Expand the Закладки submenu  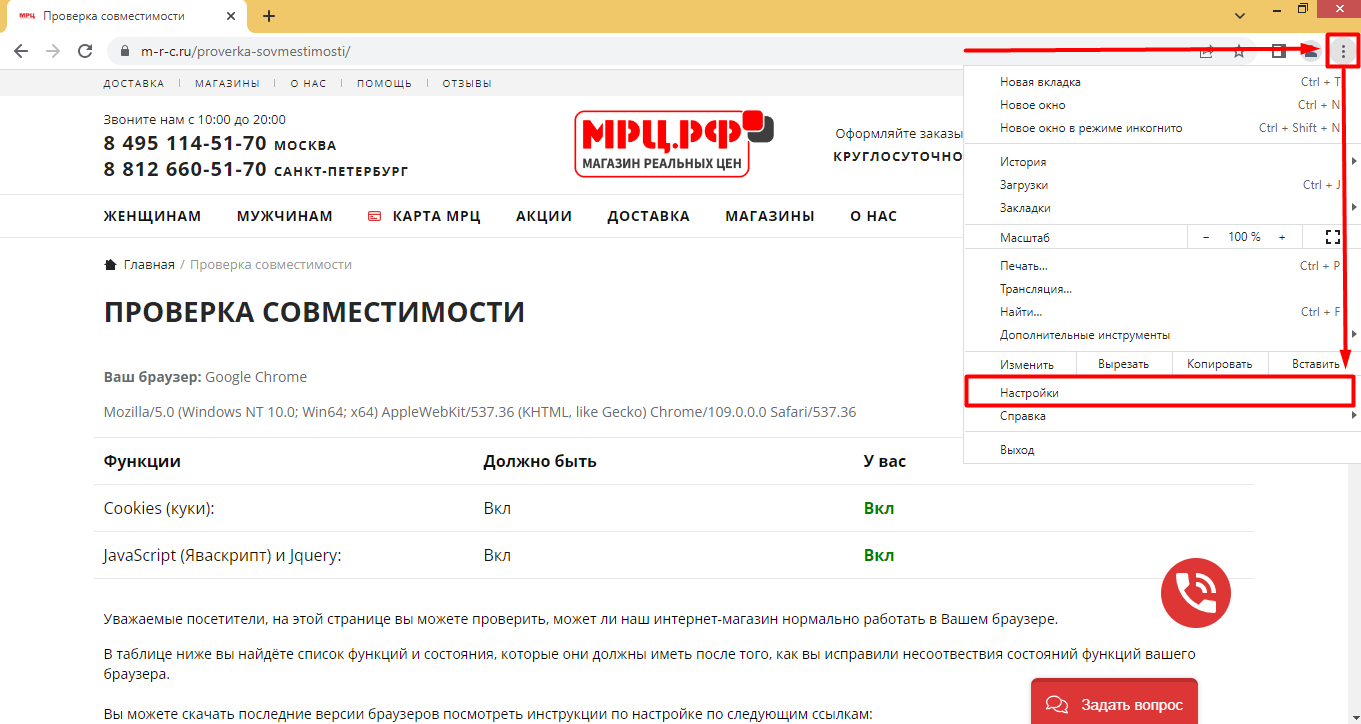[x=1162, y=208]
